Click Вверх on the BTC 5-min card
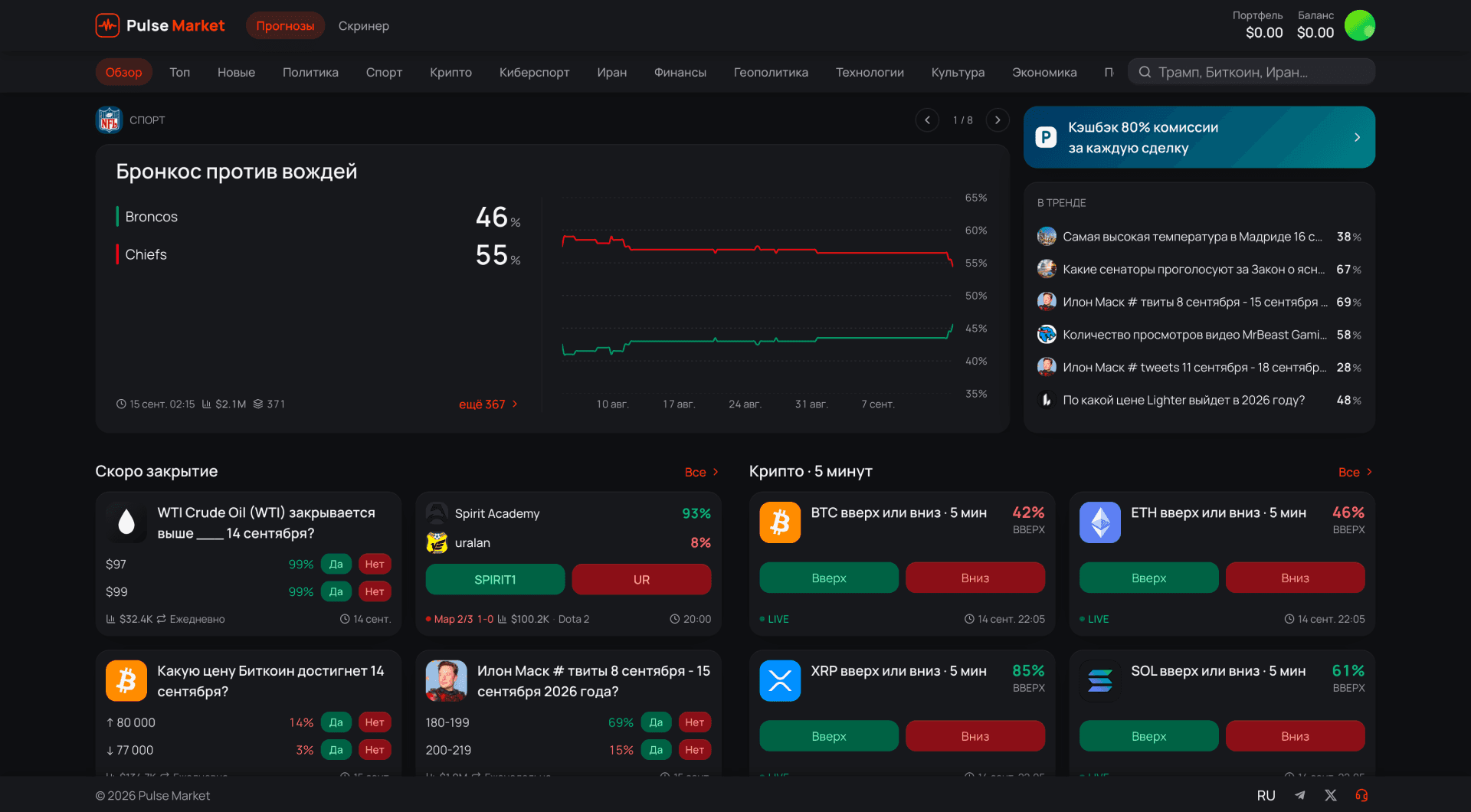Viewport: 1471px width, 812px height. click(x=829, y=578)
